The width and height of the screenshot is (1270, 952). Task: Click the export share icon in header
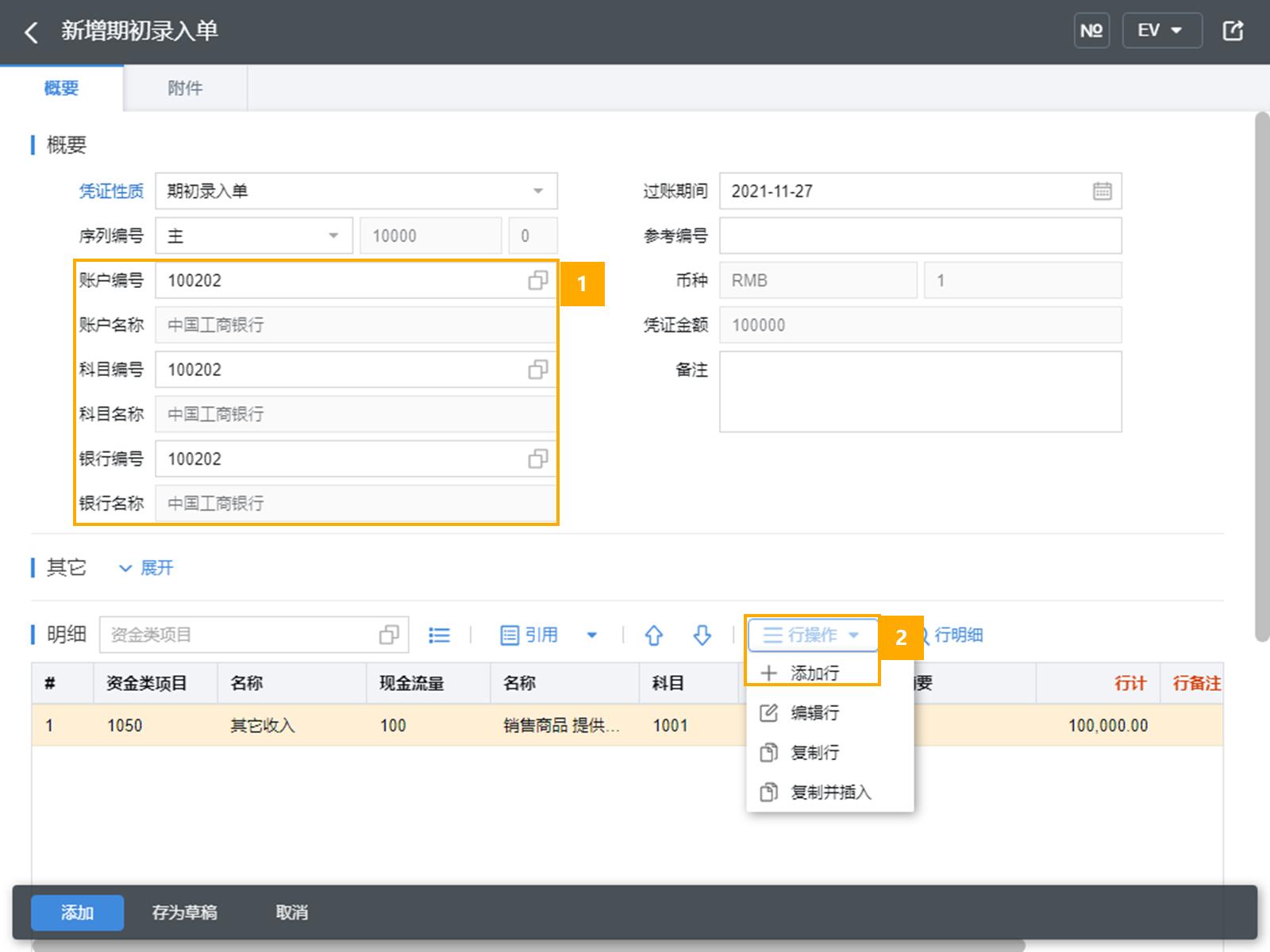1233,31
